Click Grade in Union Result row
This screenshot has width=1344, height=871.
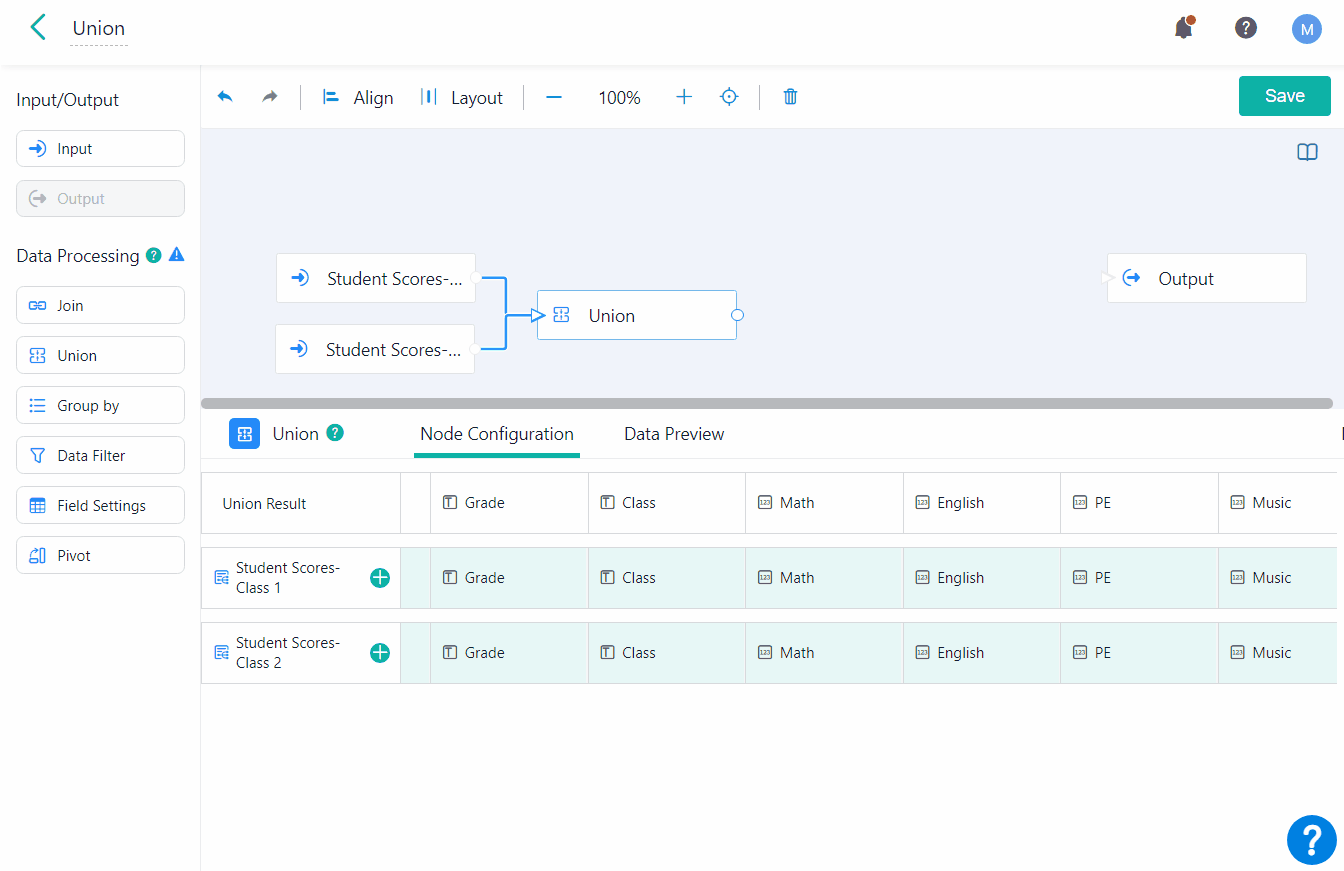coord(509,503)
